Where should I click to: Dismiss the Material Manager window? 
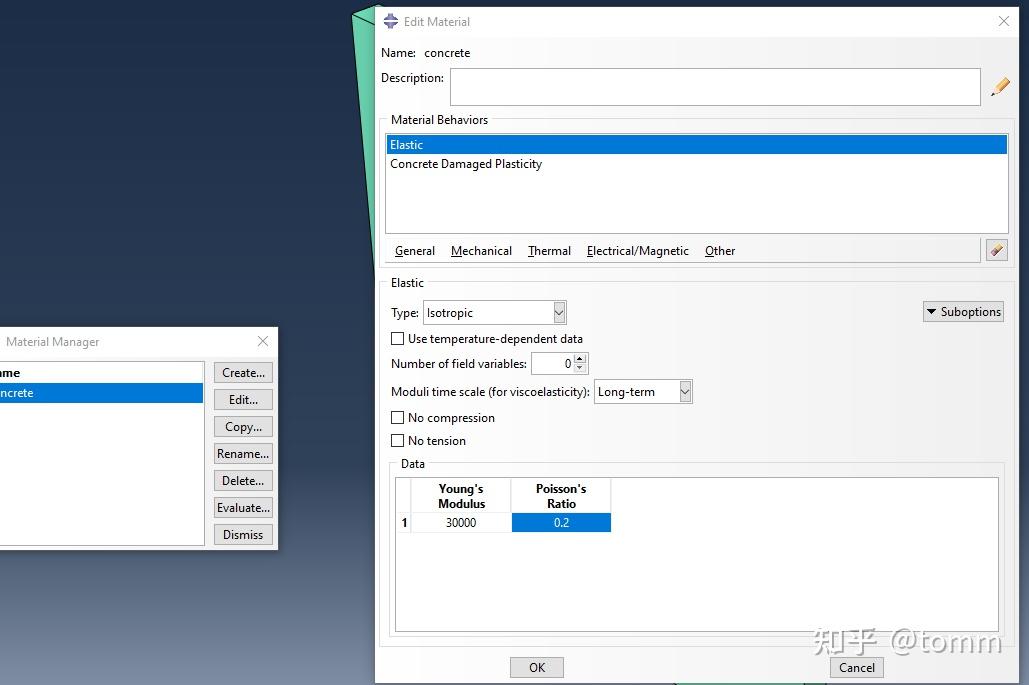(x=242, y=534)
